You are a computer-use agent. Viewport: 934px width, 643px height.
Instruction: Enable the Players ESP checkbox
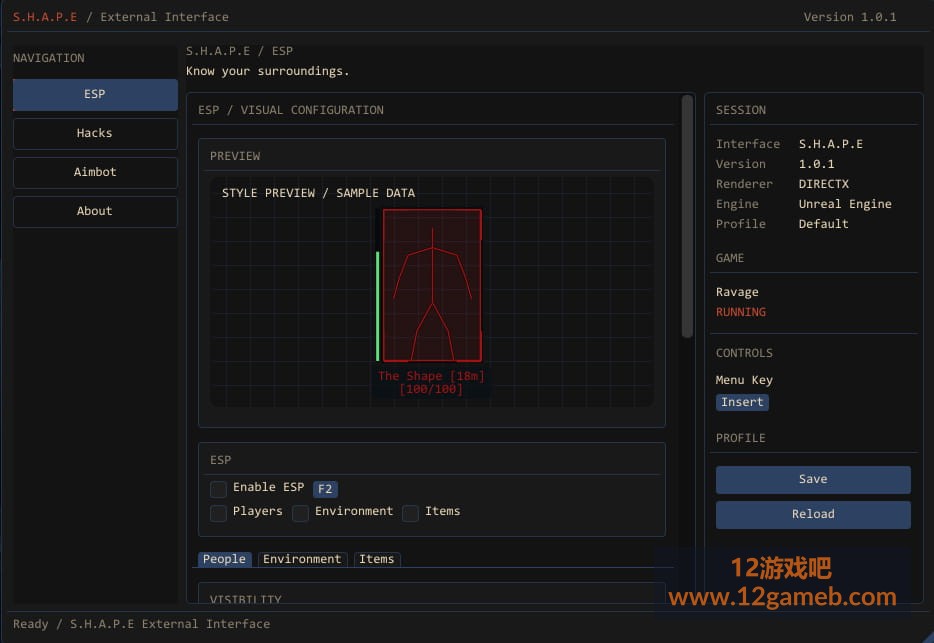219,512
